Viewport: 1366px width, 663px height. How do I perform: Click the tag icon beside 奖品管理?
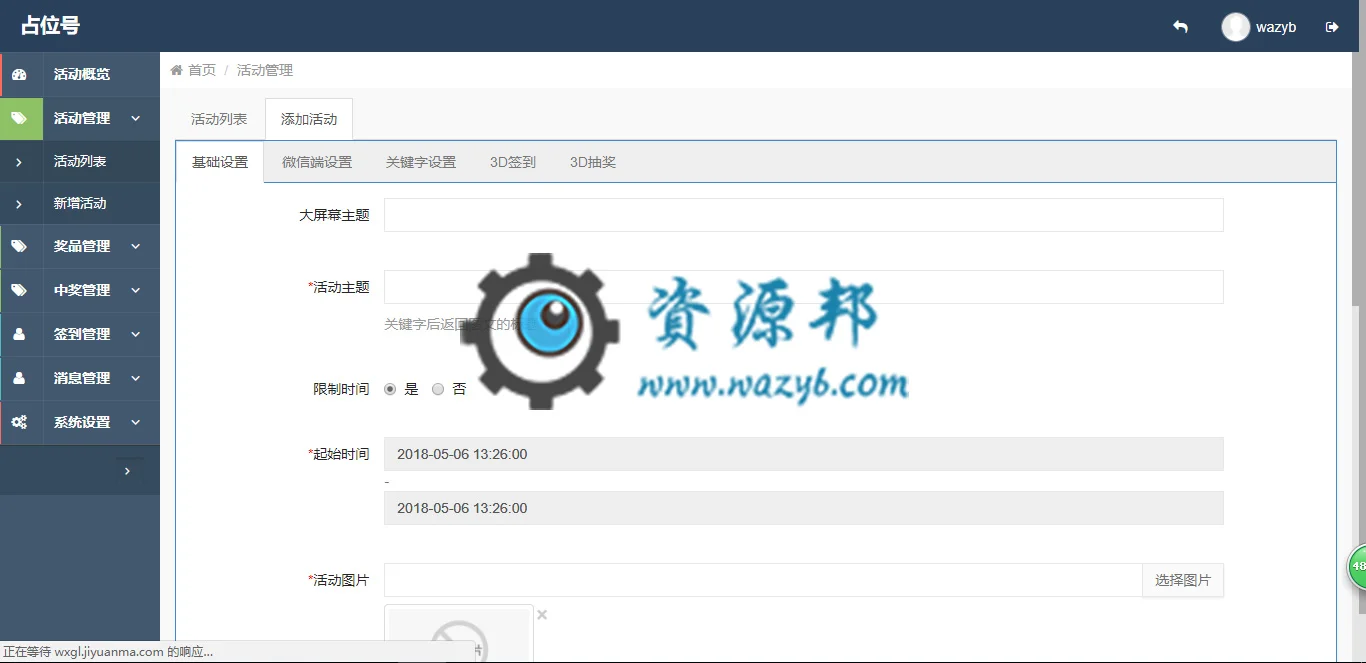tap(19, 246)
